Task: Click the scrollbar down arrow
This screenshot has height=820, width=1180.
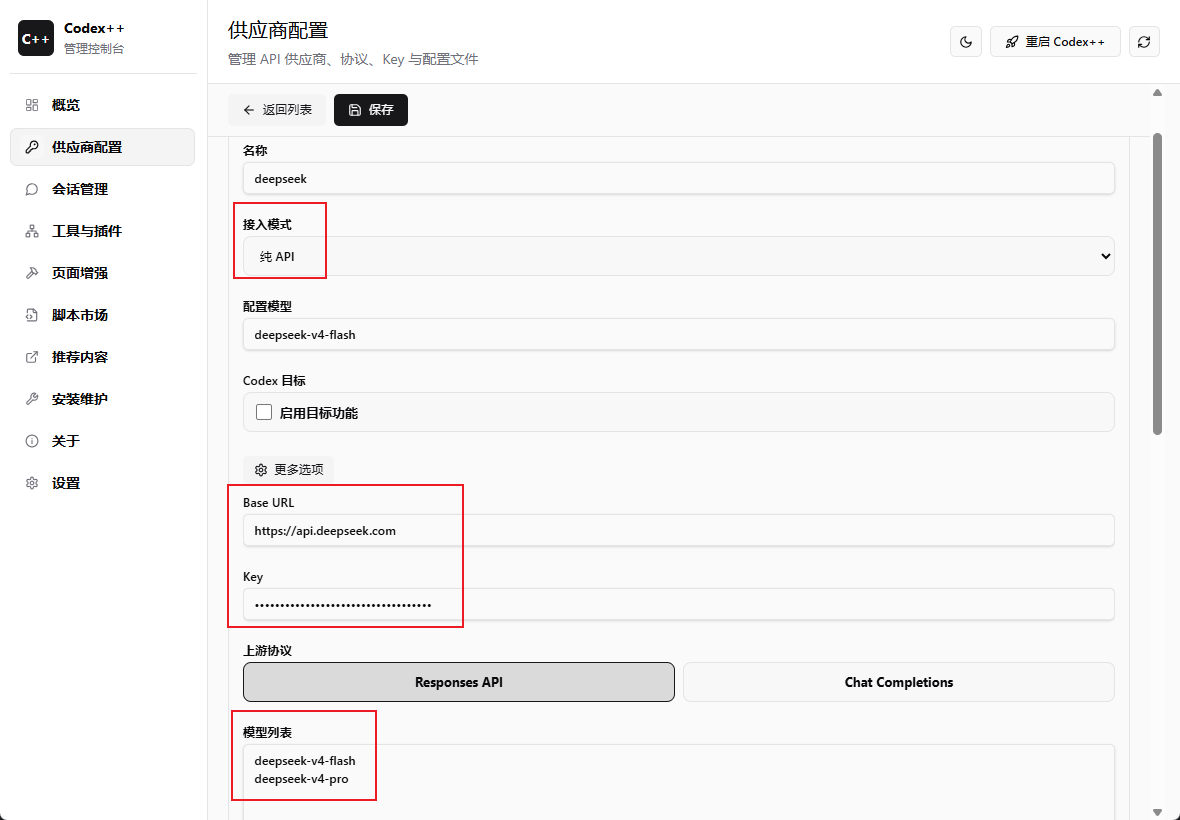Action: 1157,811
